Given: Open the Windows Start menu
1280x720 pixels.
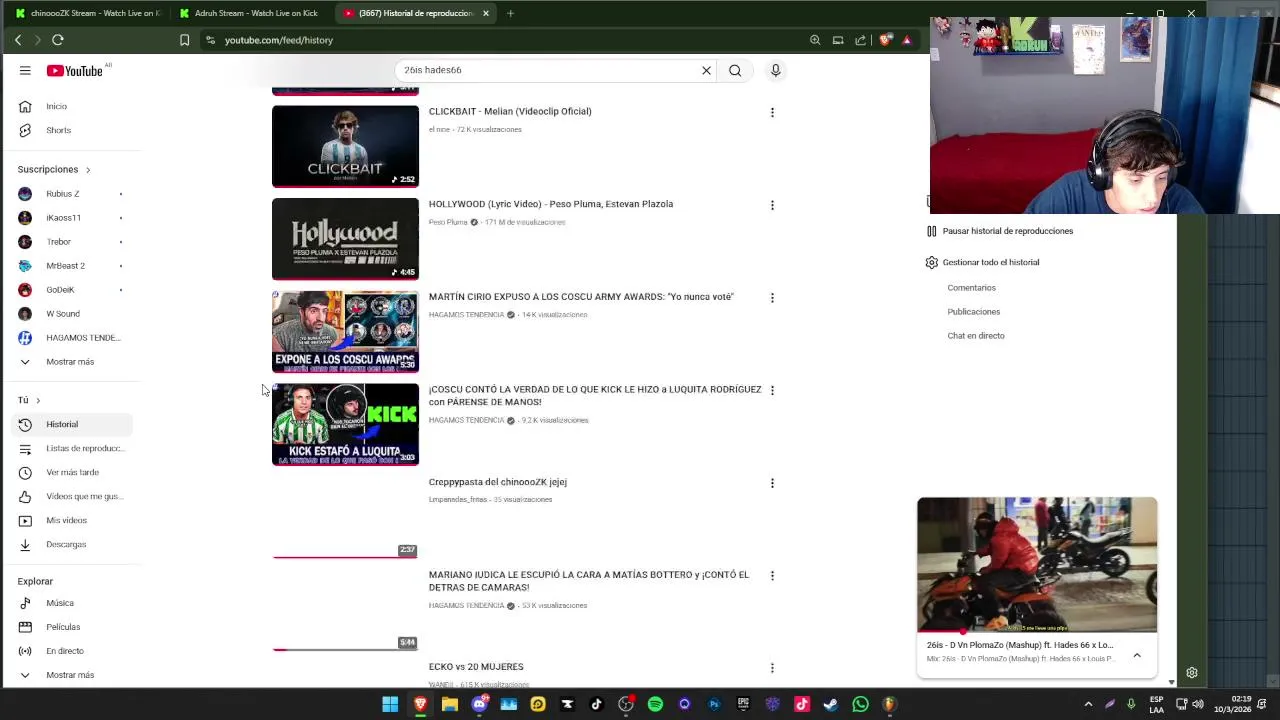Looking at the screenshot, I should tap(390, 704).
